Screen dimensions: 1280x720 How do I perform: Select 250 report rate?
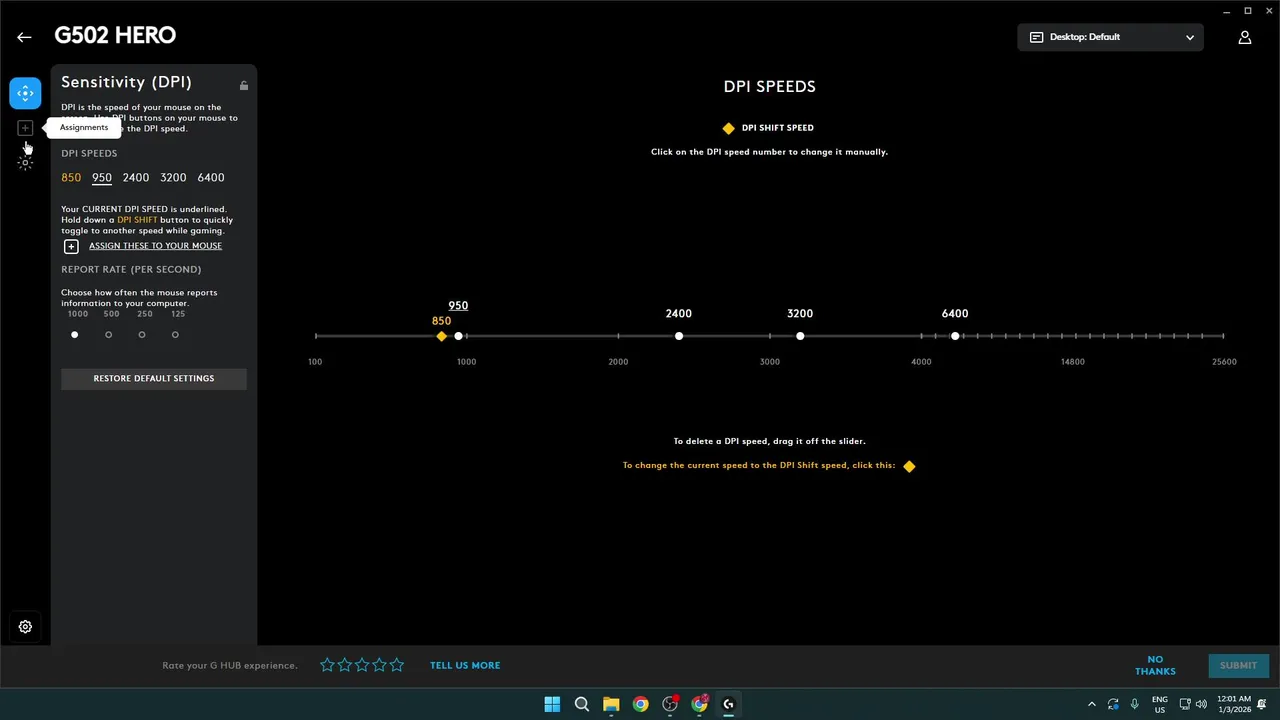pyautogui.click(x=142, y=335)
